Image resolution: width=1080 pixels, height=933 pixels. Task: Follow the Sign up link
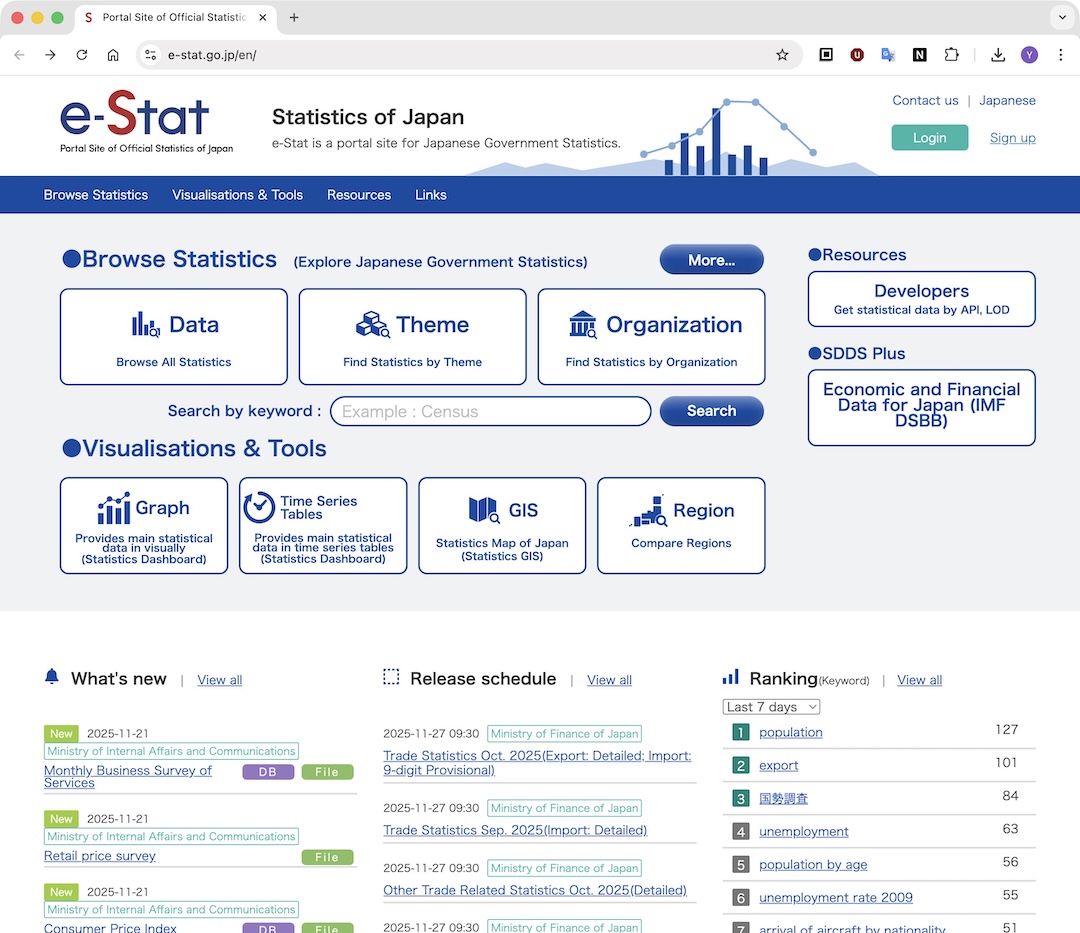pos(1012,138)
